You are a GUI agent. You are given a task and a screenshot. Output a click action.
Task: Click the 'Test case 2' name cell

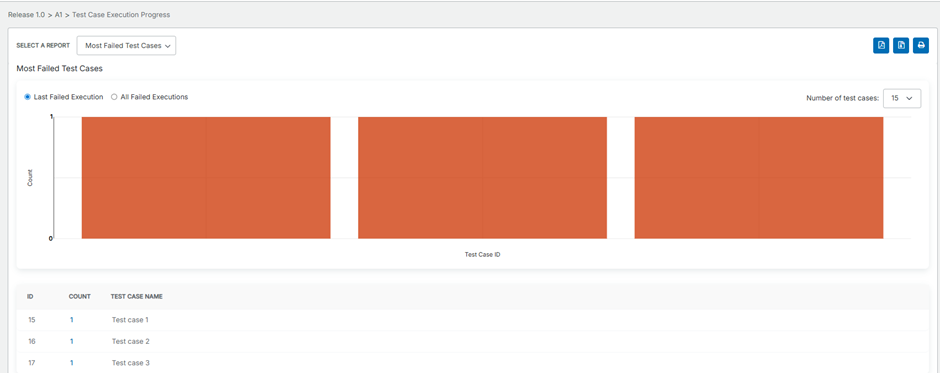[130, 341]
